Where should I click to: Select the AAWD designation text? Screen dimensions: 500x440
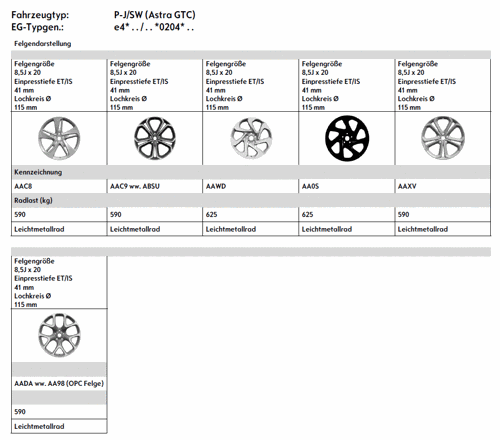[x=216, y=186]
